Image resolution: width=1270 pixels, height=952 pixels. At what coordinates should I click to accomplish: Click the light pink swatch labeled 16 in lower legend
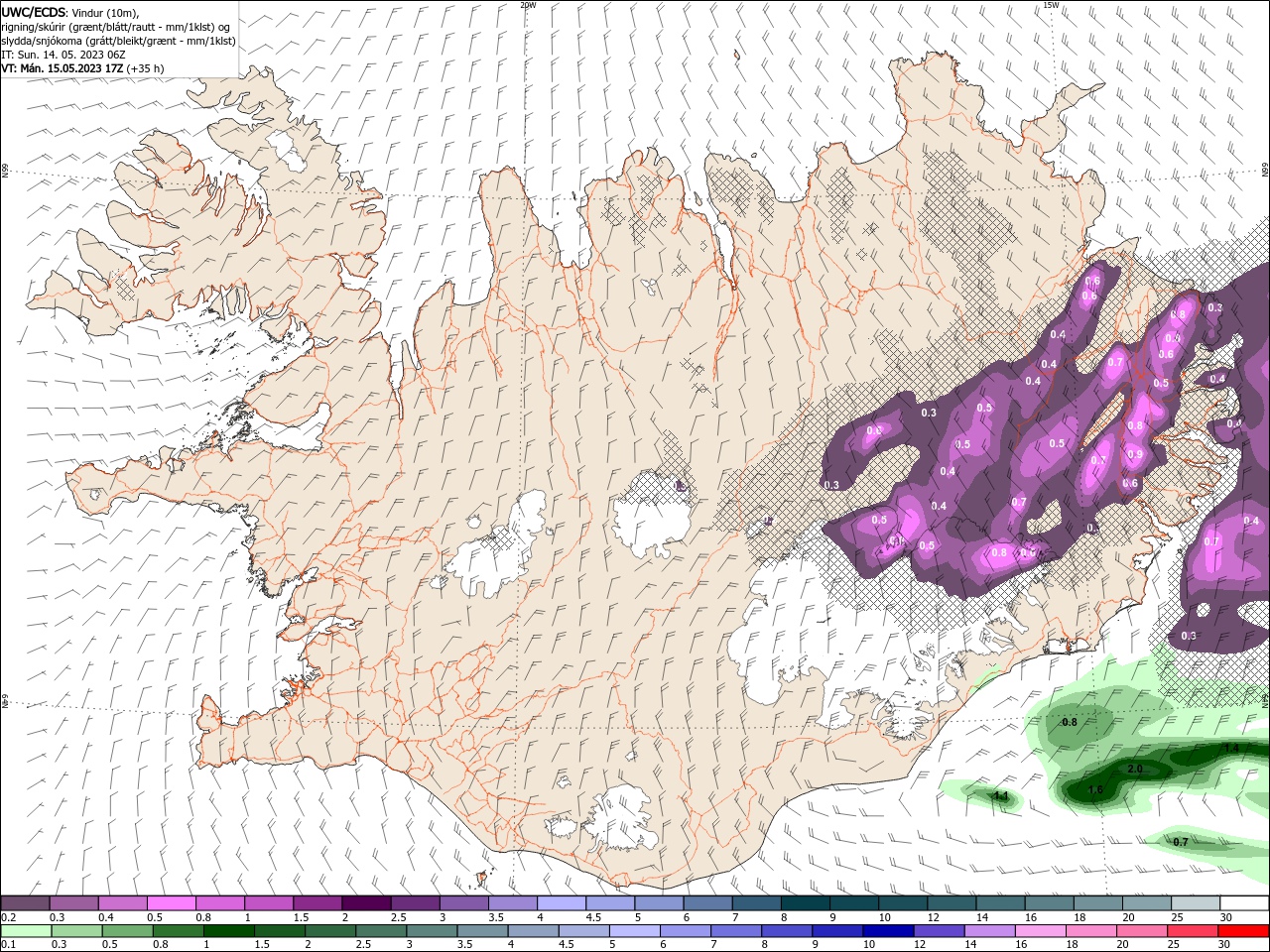coord(1039,931)
